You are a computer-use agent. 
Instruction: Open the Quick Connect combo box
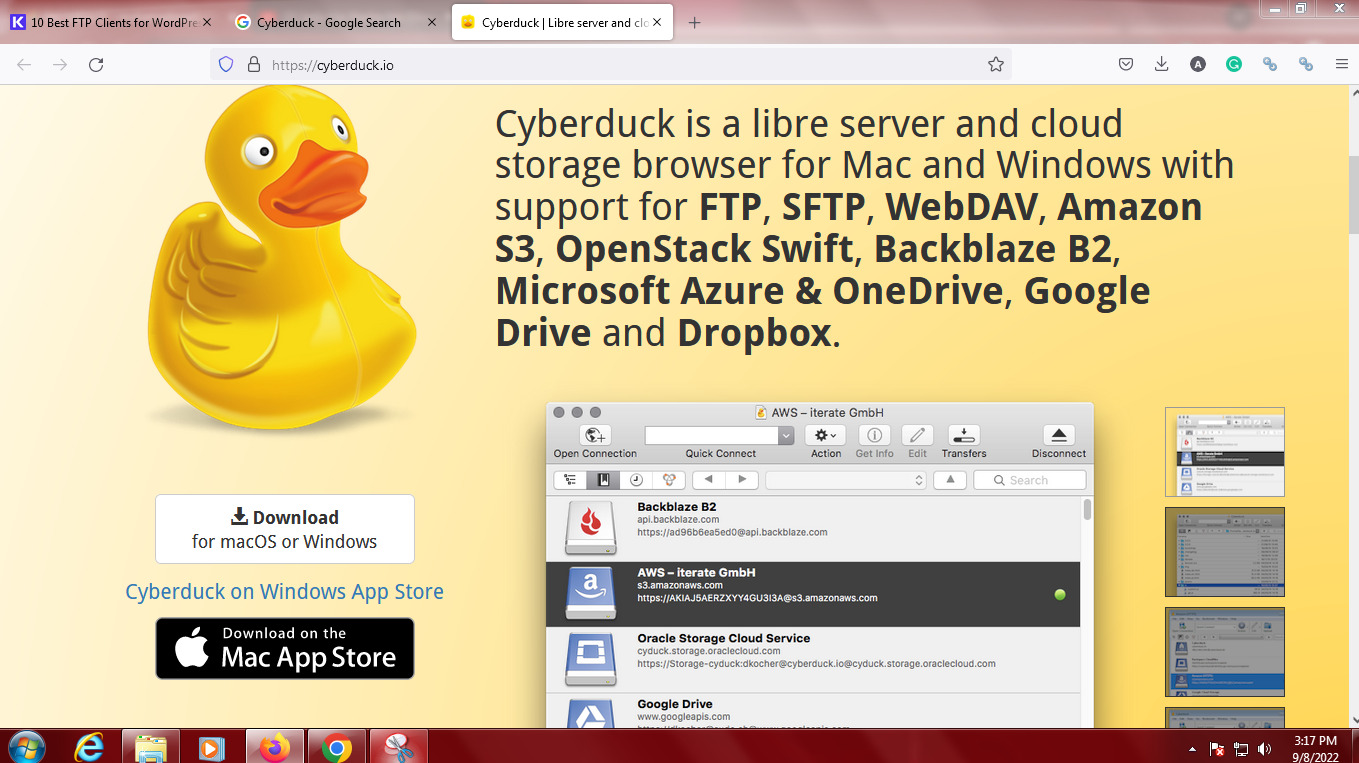720,435
